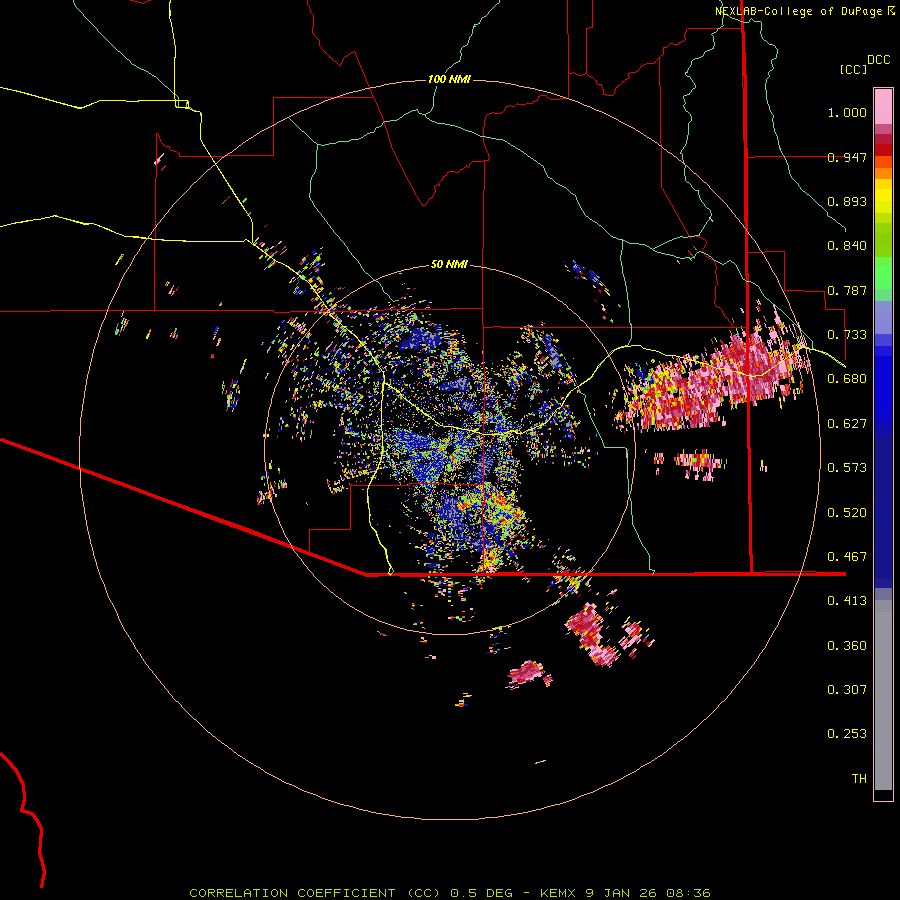
Task: Select the "[CC]" legend unit label
Action: [x=854, y=69]
